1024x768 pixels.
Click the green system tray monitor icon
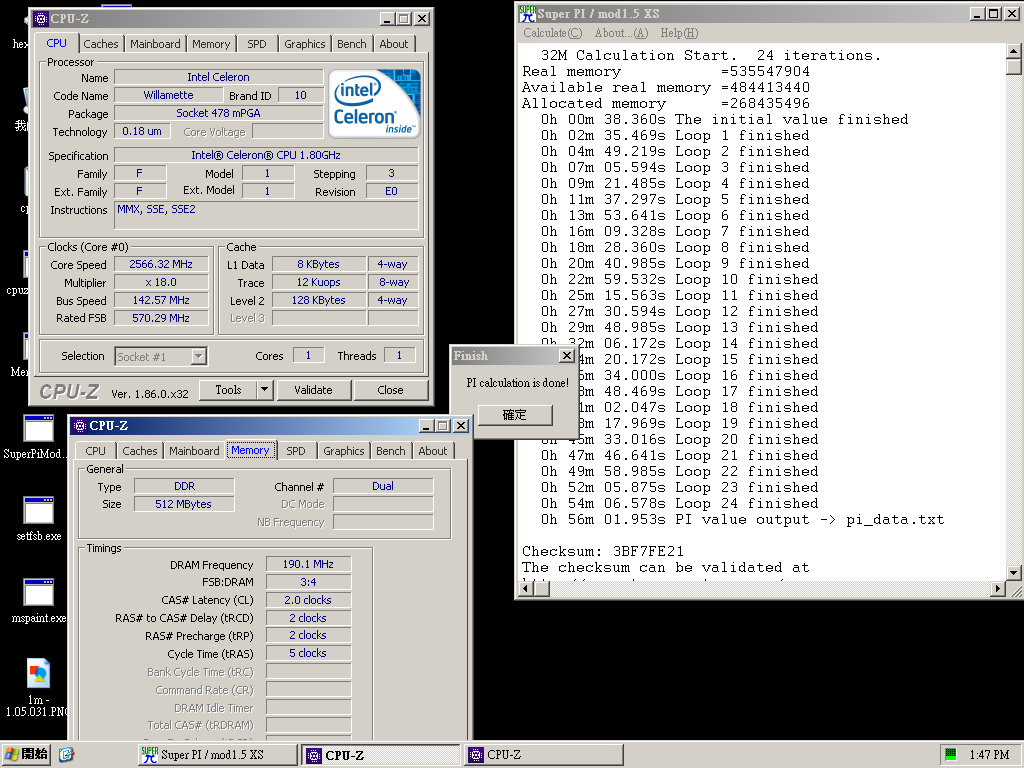pos(950,755)
